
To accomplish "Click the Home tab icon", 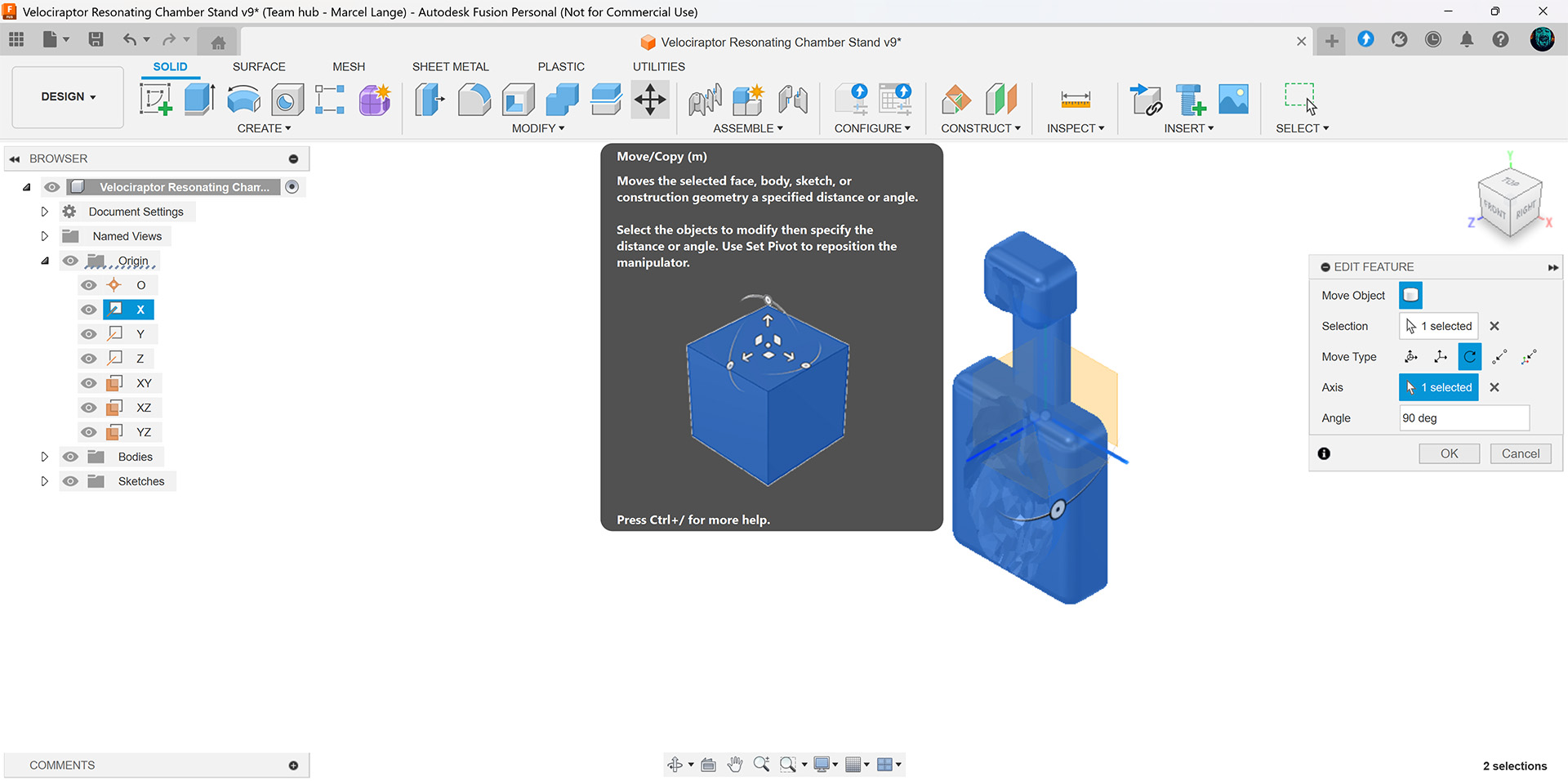I will pos(218,42).
